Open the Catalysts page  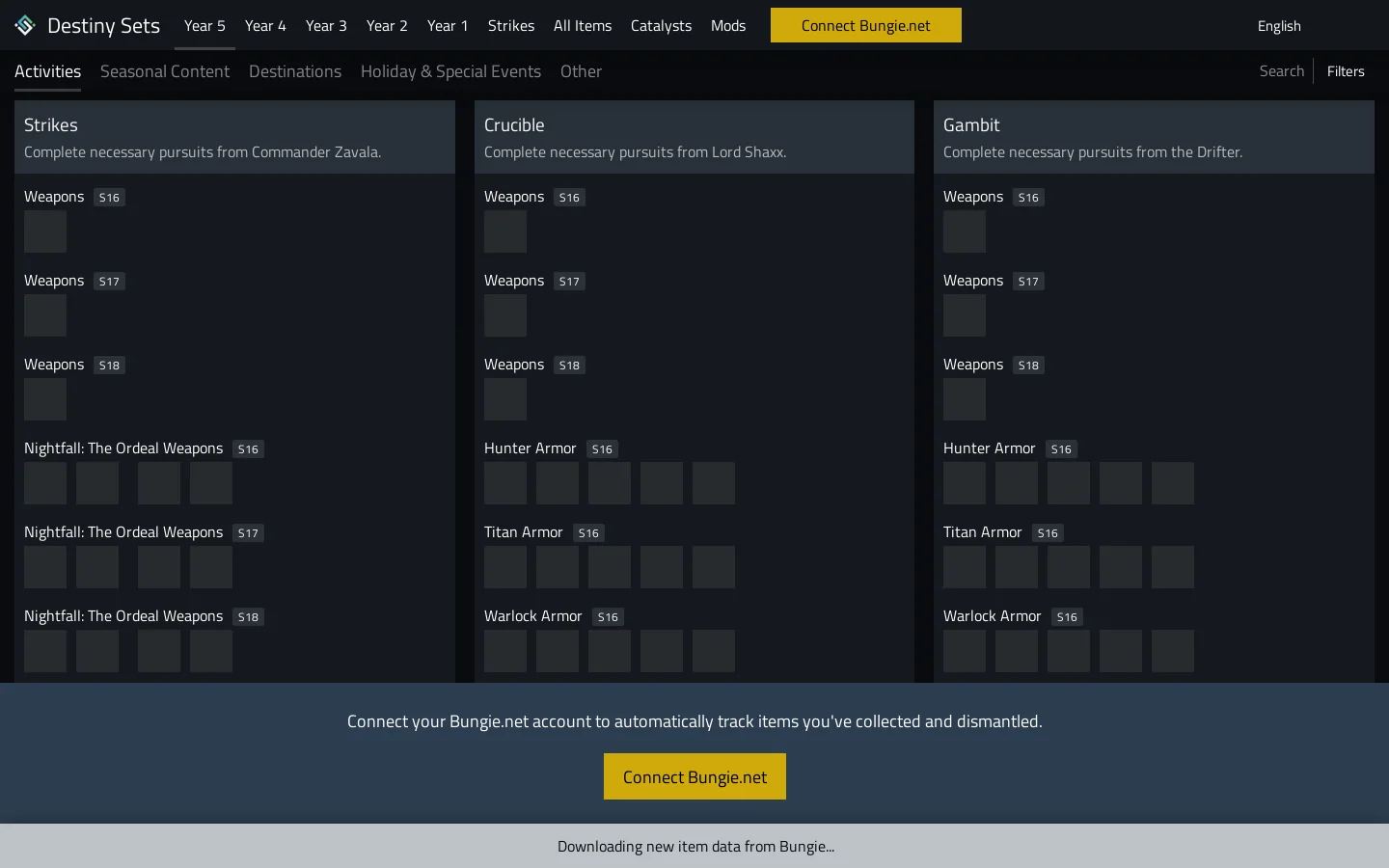point(661,25)
